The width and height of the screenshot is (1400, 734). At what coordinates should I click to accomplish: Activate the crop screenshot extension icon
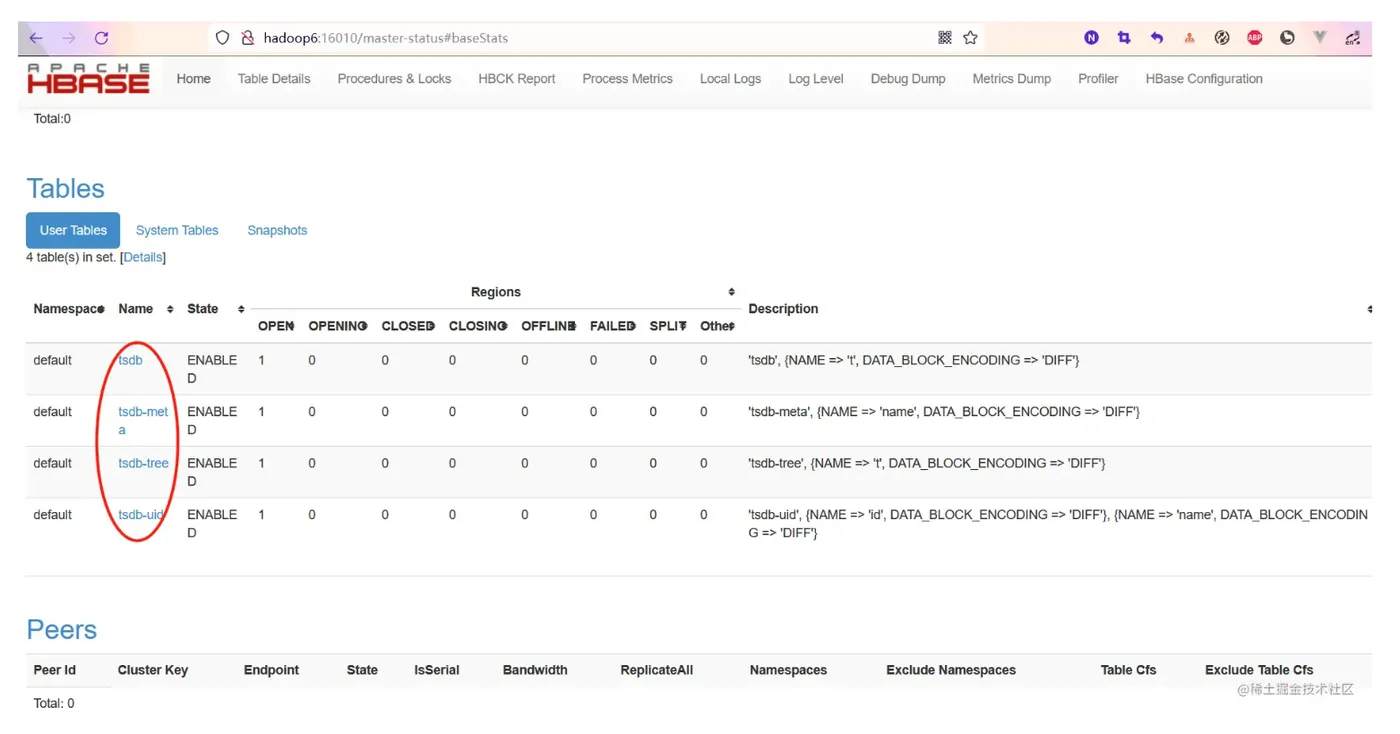1124,38
